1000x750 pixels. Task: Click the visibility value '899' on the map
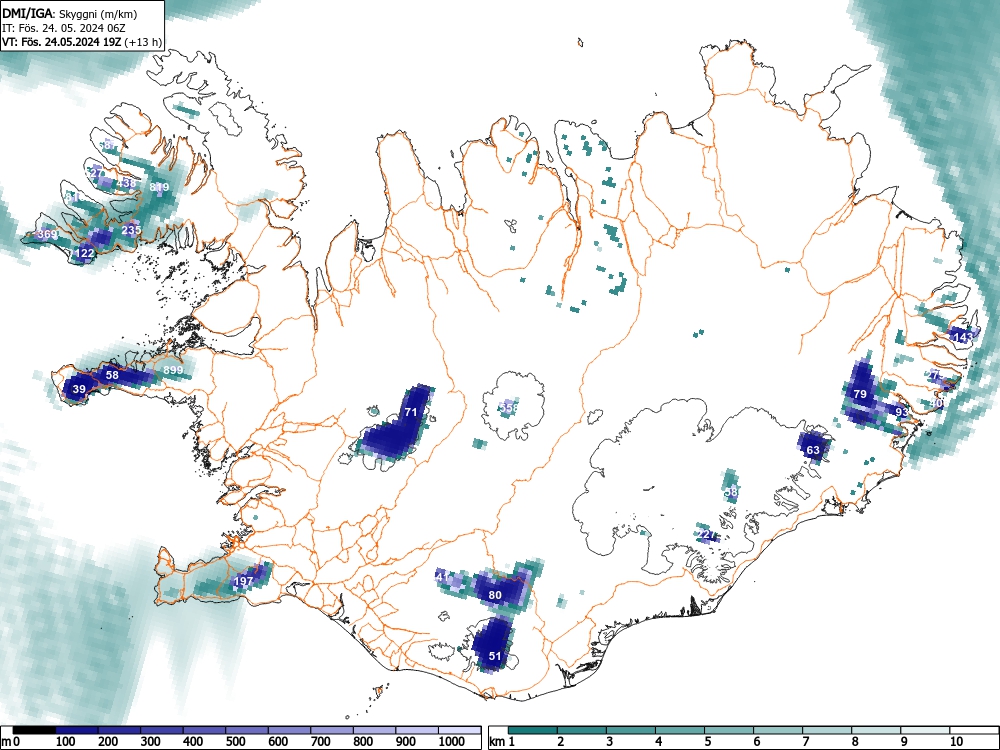(173, 370)
